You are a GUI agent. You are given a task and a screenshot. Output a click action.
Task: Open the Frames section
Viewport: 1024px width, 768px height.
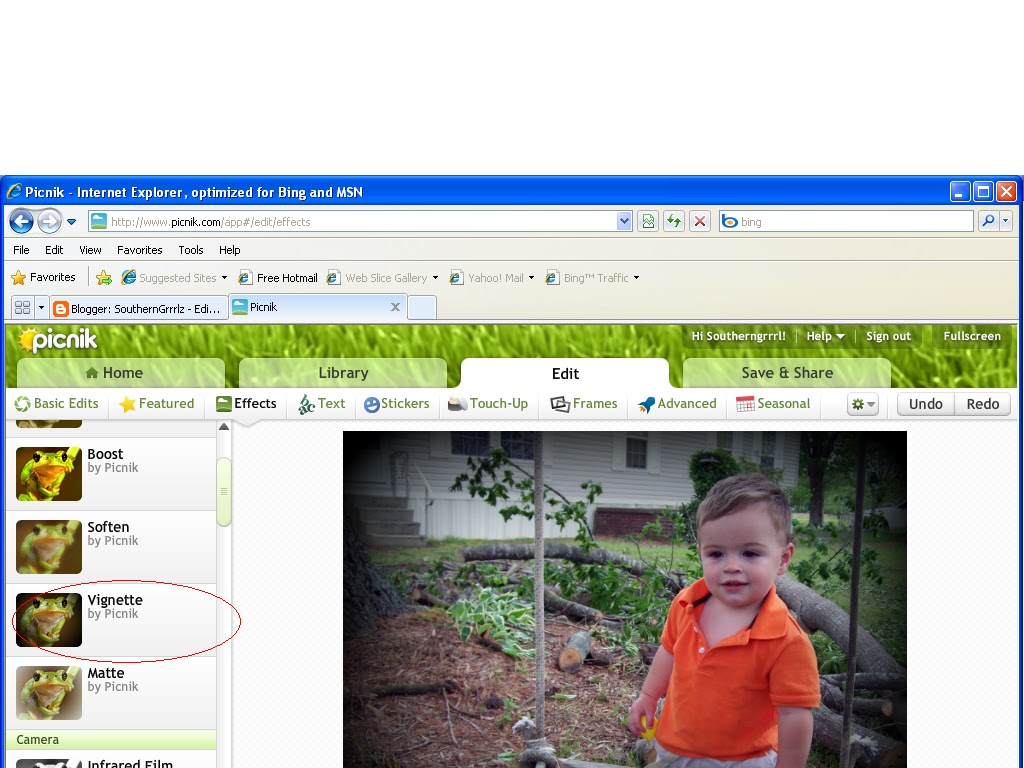pos(584,404)
